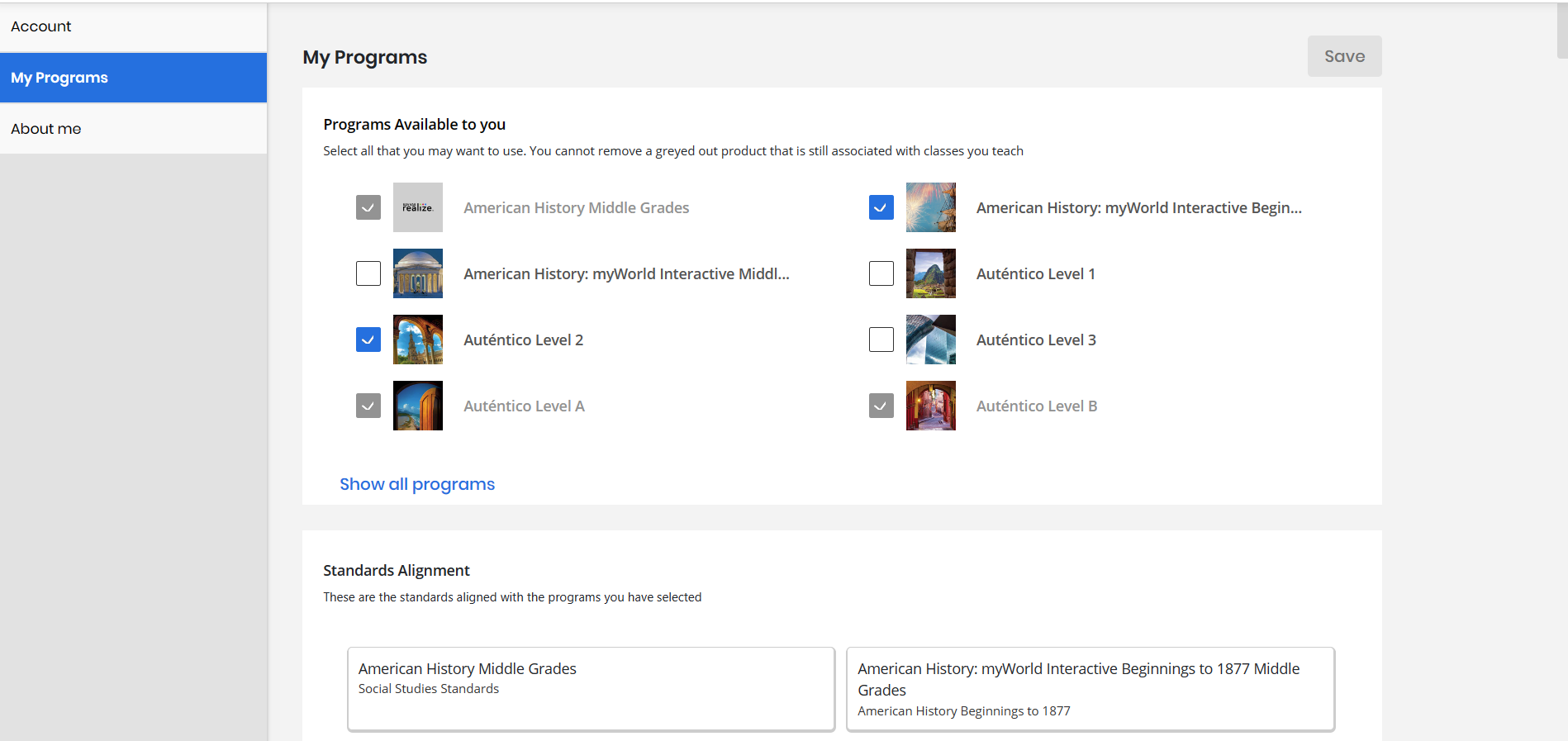Screen dimensions: 1568x741
Task: Select My Programs in the sidebar
Action: pos(59,78)
